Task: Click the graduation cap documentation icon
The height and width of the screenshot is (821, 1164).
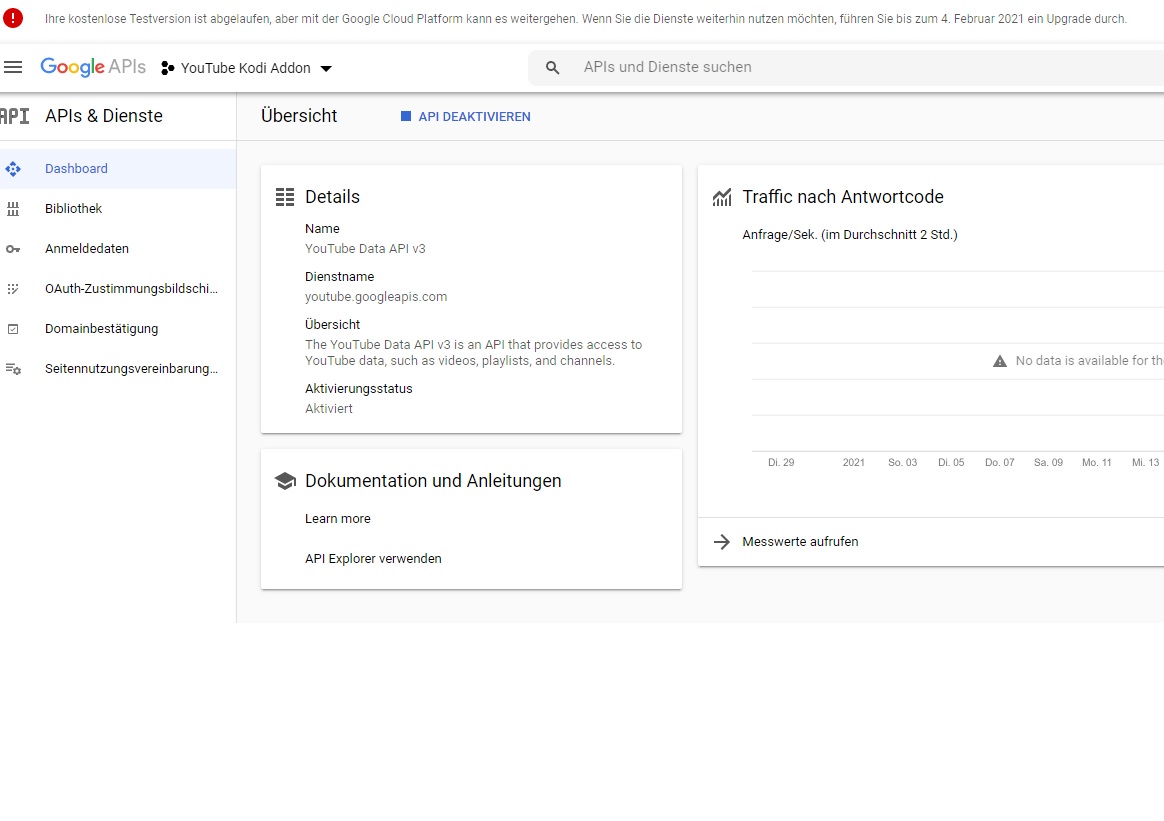Action: point(285,481)
